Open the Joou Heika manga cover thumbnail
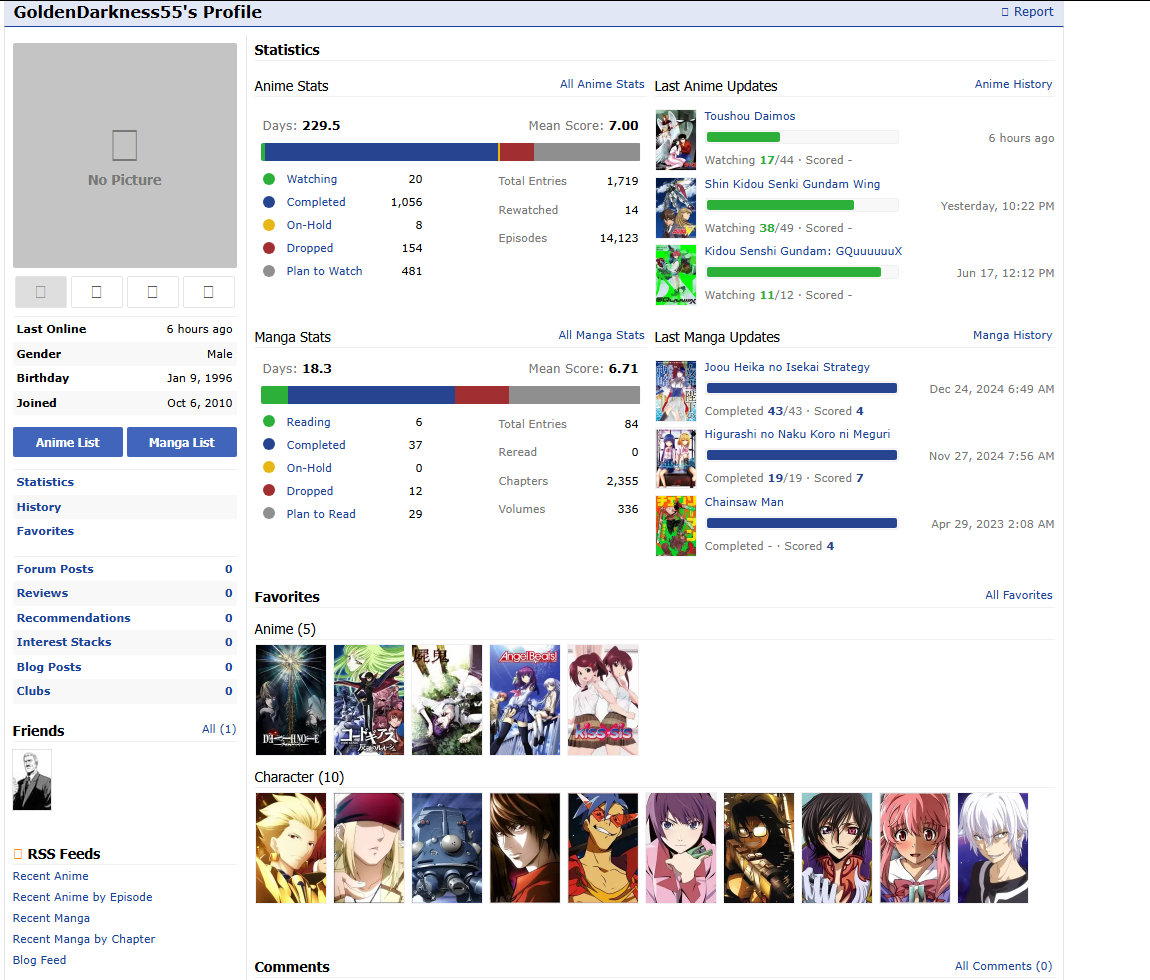 click(675, 391)
